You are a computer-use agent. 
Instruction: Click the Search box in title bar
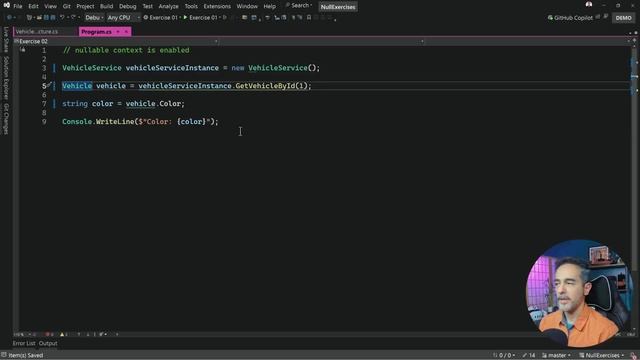(x=299, y=5)
